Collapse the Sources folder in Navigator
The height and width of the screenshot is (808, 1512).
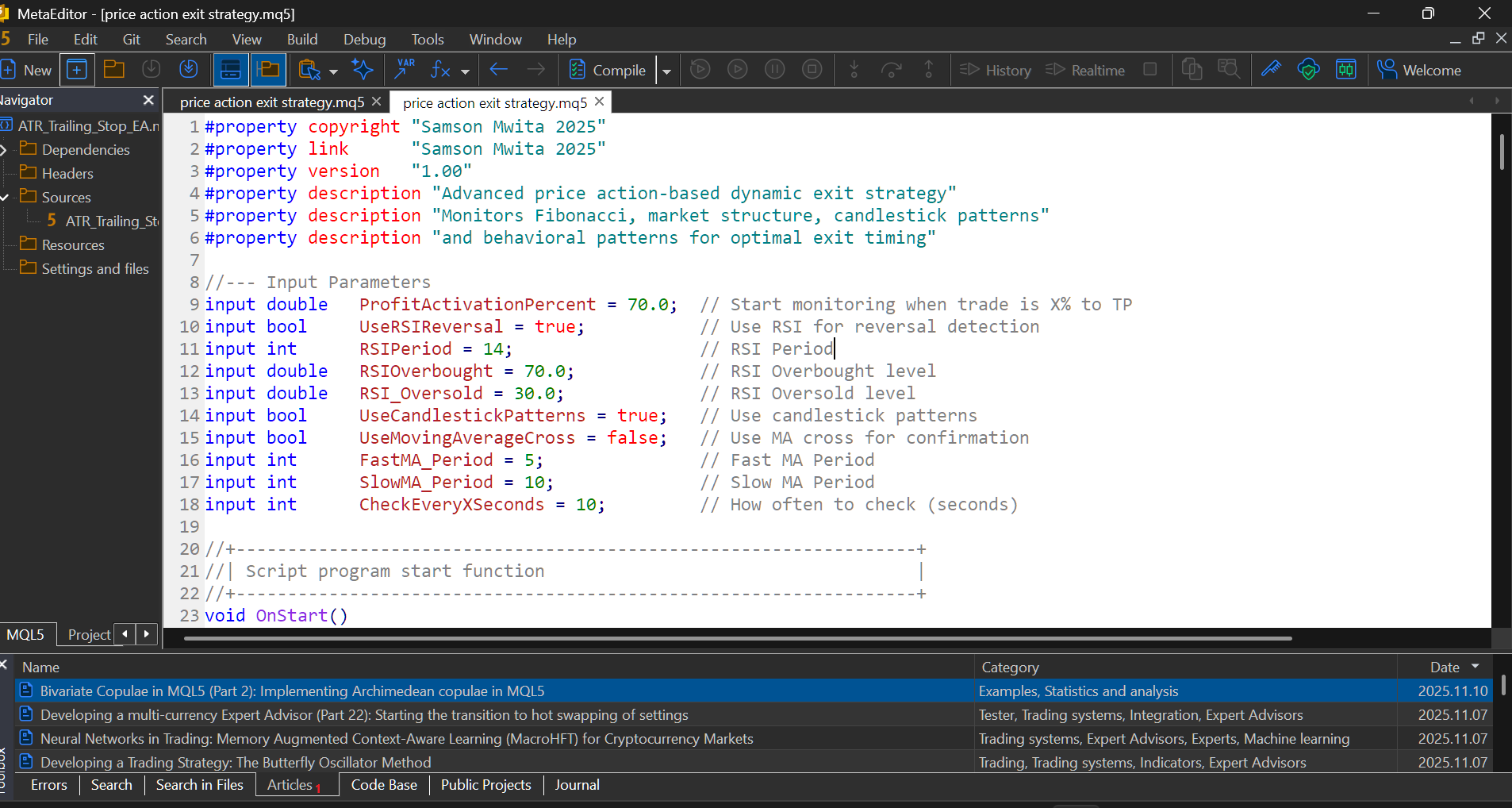(x=5, y=197)
